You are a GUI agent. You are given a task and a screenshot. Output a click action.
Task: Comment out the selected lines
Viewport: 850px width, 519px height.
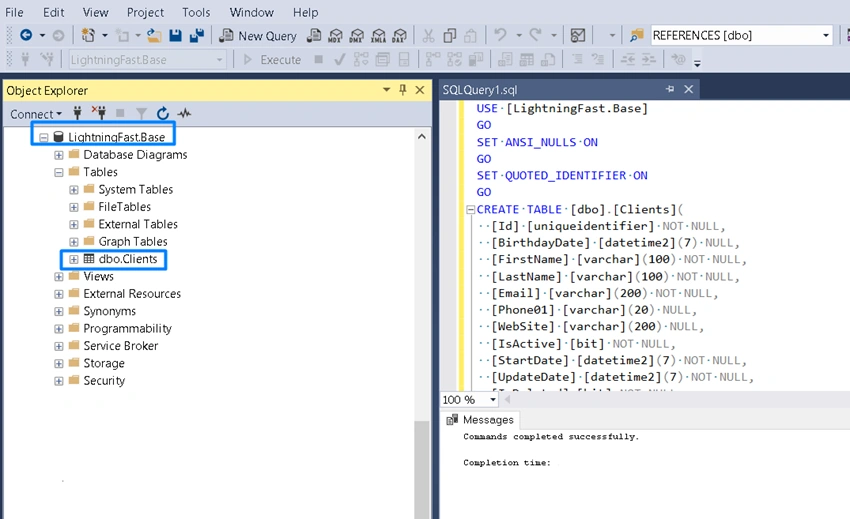click(x=577, y=59)
